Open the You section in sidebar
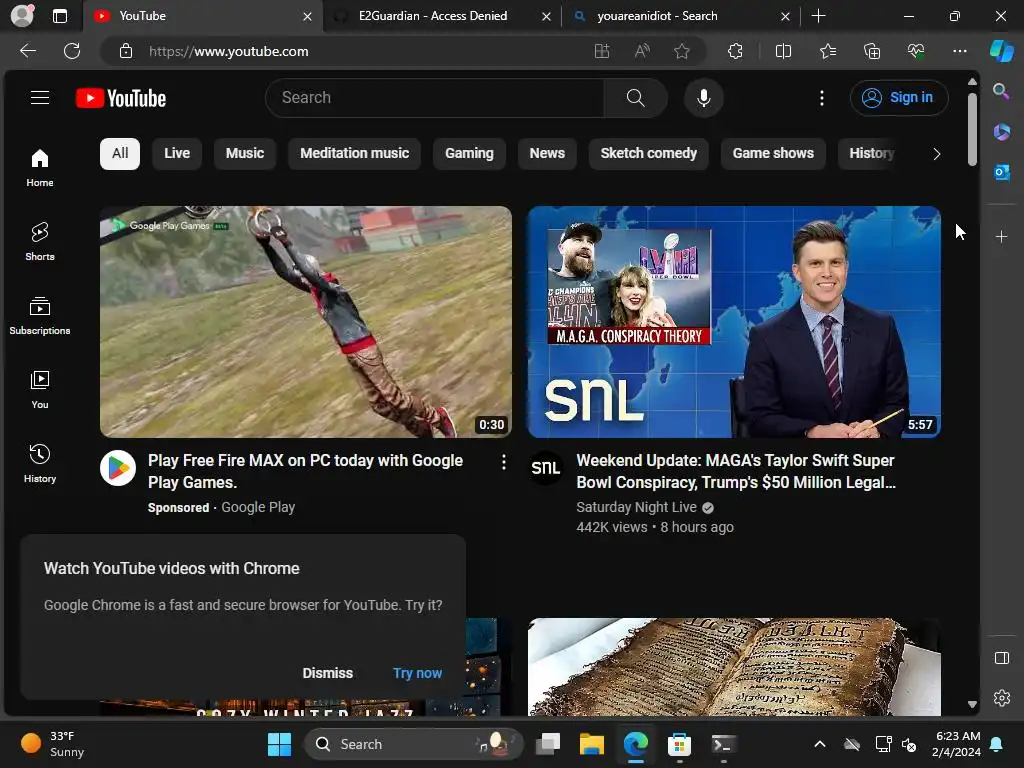 pyautogui.click(x=40, y=390)
